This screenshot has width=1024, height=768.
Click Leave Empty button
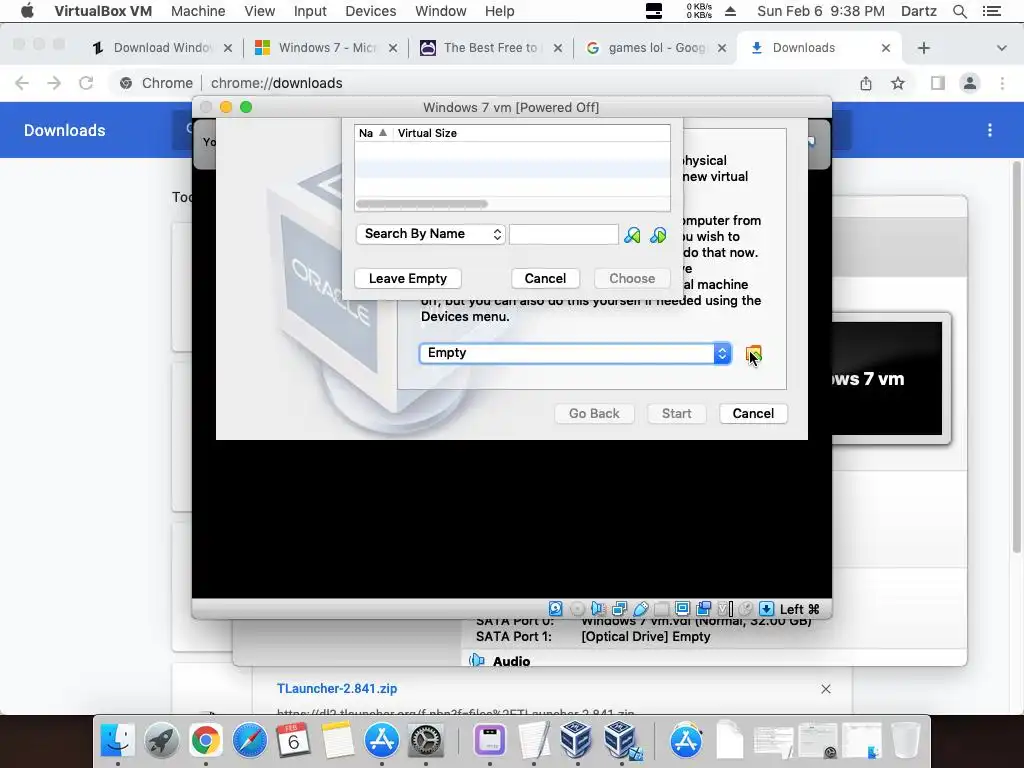click(408, 278)
